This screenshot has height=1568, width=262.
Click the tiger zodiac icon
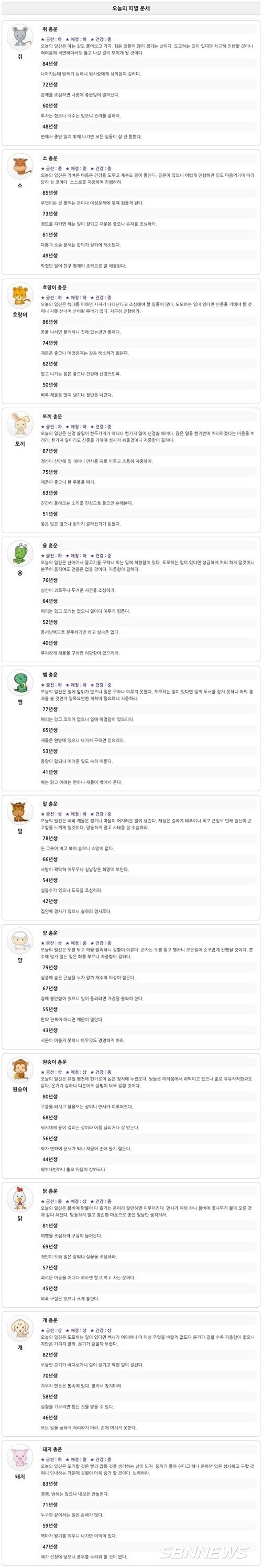[19, 296]
